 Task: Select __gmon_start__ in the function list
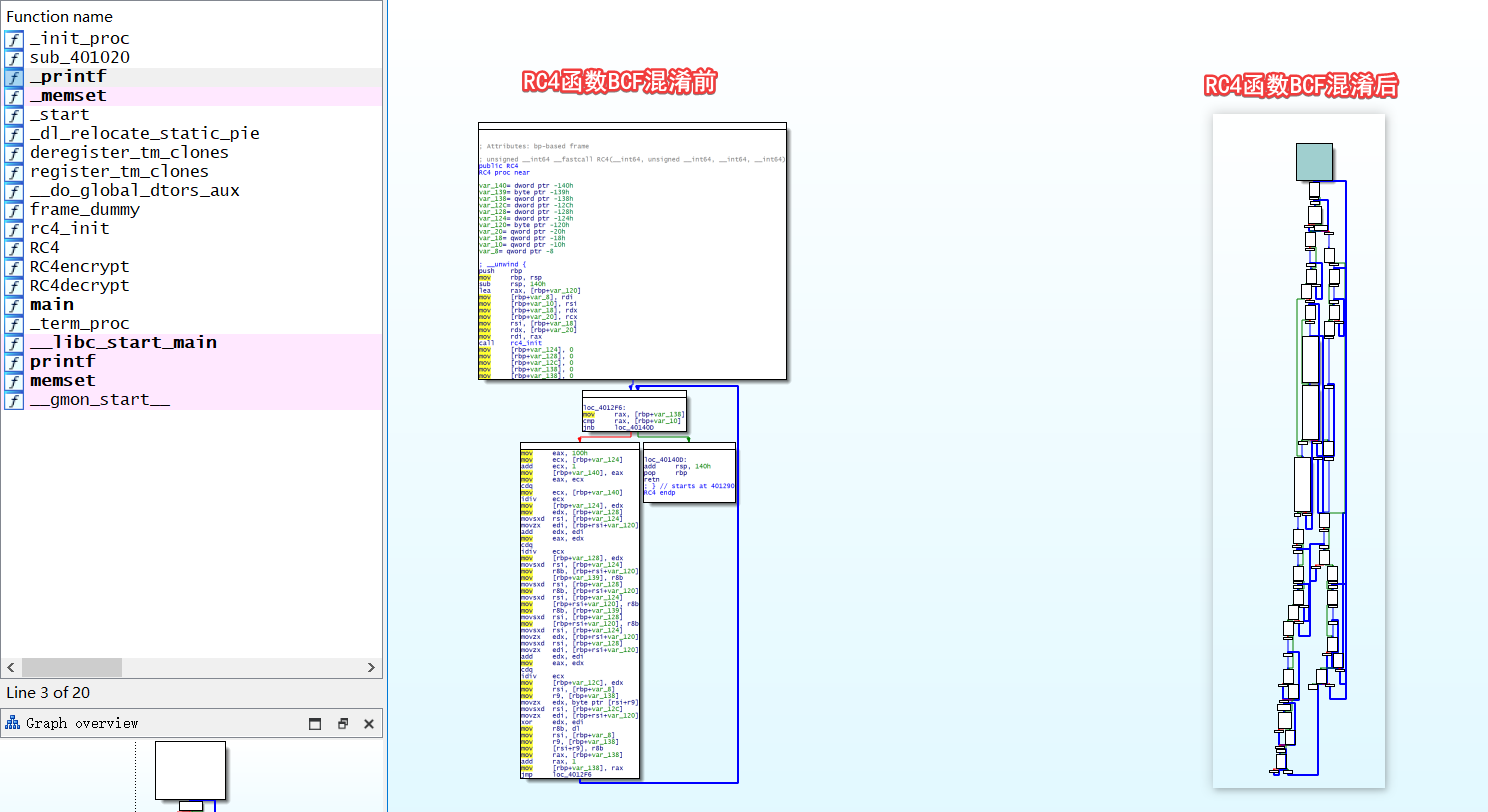pyautogui.click(x=99, y=400)
